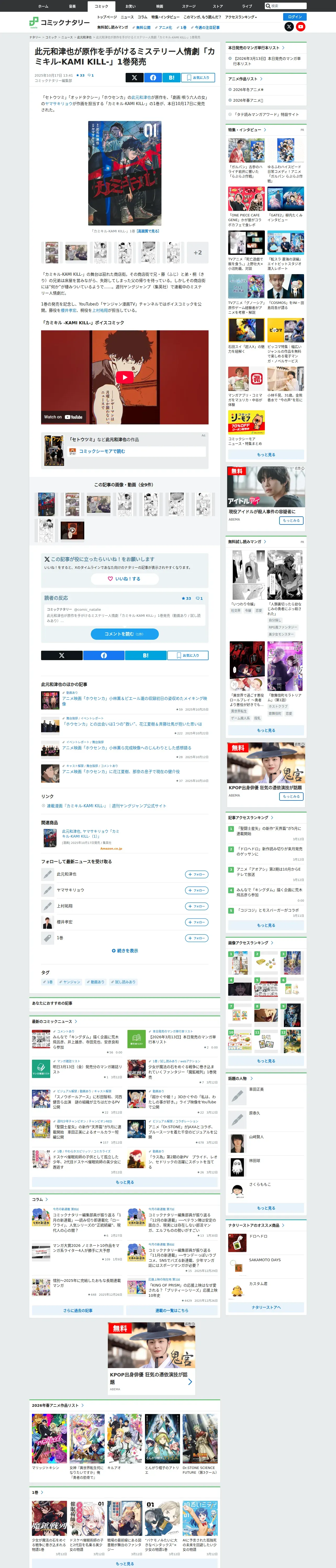Click the tag icon beside 1巻 follow row
Image resolution: width=336 pixels, height=1568 pixels.
coord(48,938)
